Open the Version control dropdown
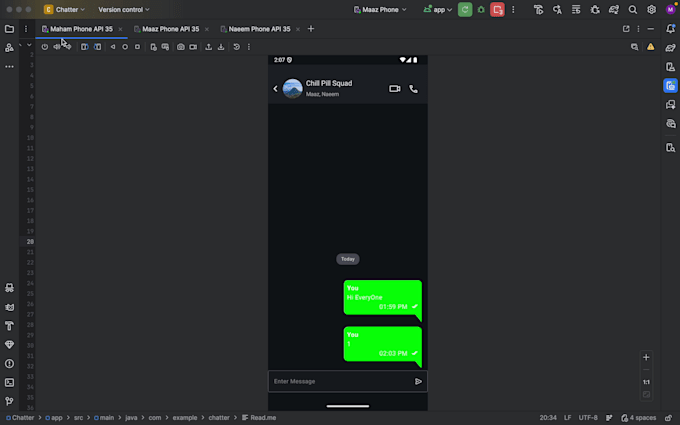The height and width of the screenshot is (425, 680). [124, 10]
